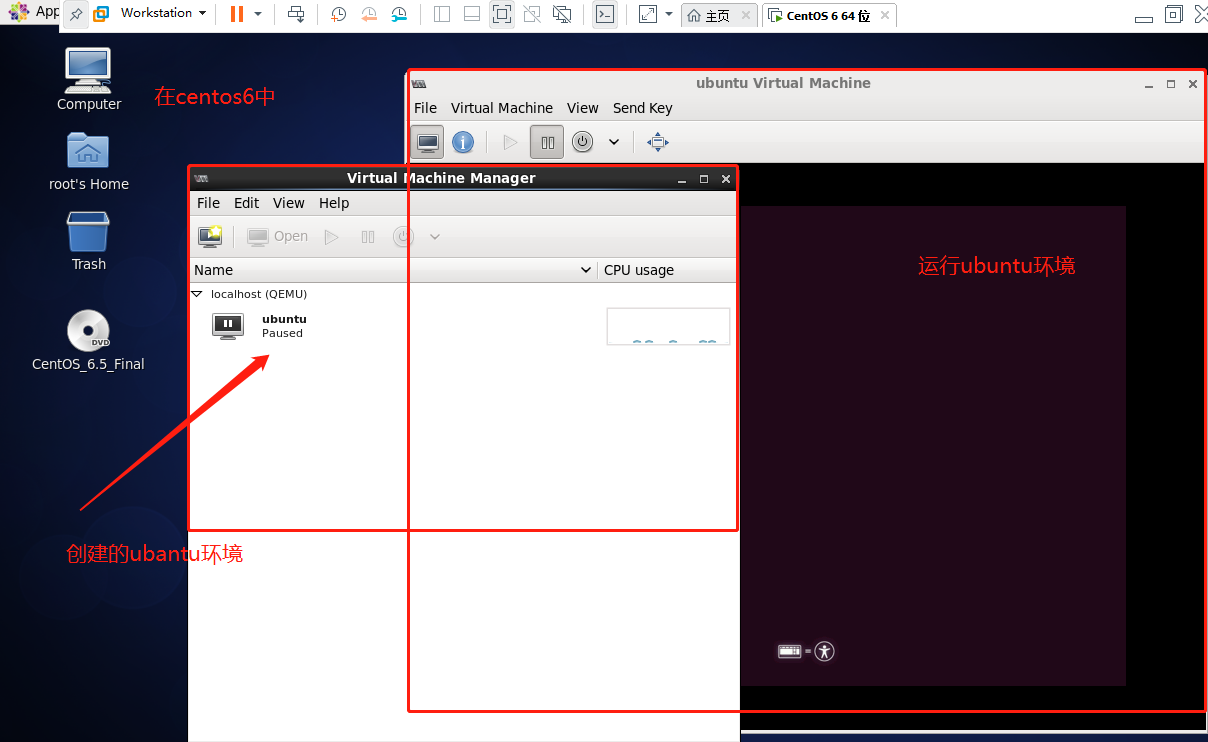Click the send Ctrl+Alt+Del icon
This screenshot has width=1208, height=742.
[296, 14]
